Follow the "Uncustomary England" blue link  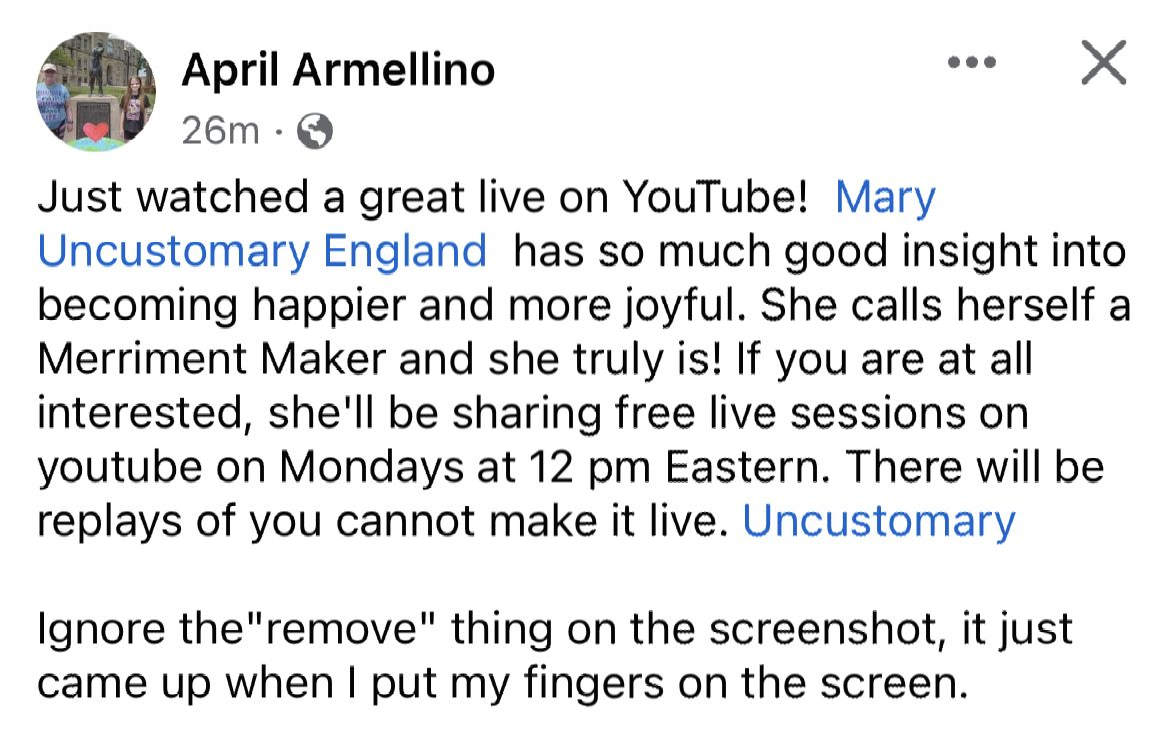pyautogui.click(x=262, y=251)
